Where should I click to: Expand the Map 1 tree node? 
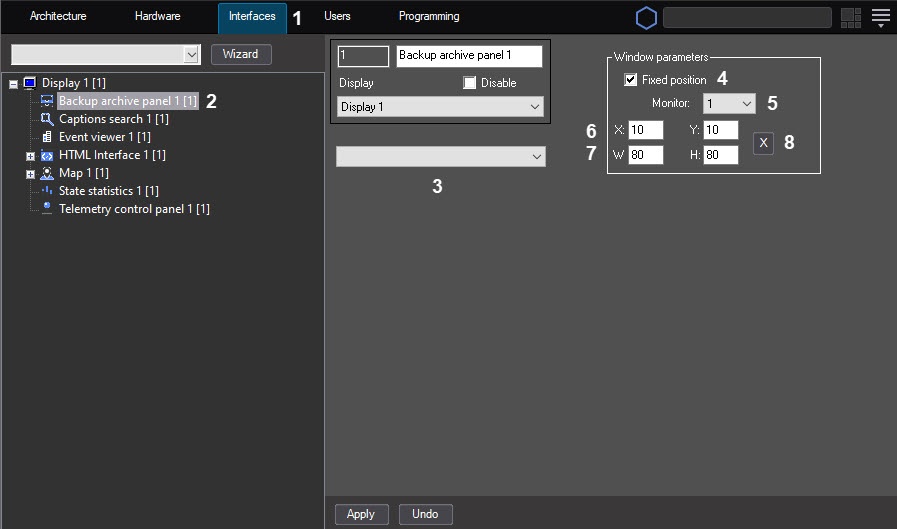[x=30, y=174]
